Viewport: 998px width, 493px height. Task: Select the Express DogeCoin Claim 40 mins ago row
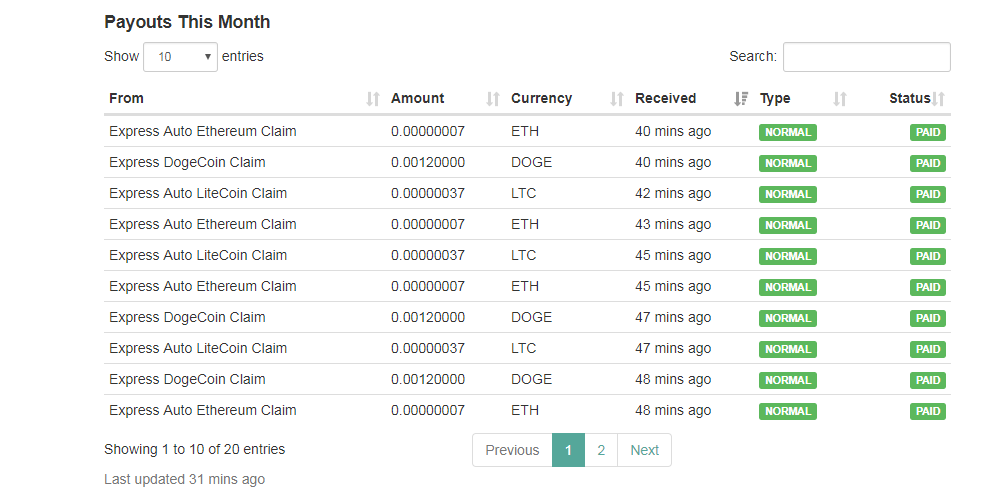coord(187,162)
